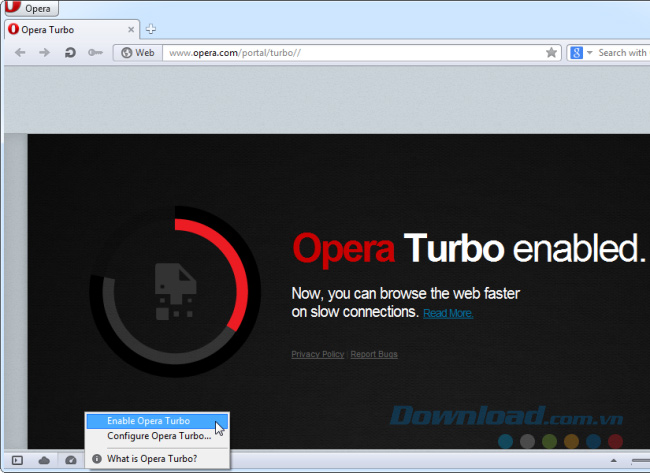
Task: Open the Privacy Policy link
Action: 318,354
